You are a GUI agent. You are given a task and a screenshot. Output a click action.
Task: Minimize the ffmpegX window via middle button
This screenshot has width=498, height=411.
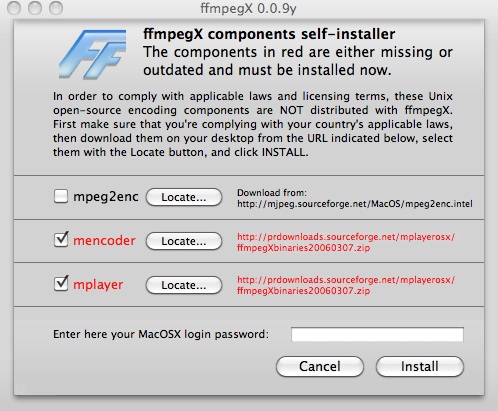click(35, 8)
